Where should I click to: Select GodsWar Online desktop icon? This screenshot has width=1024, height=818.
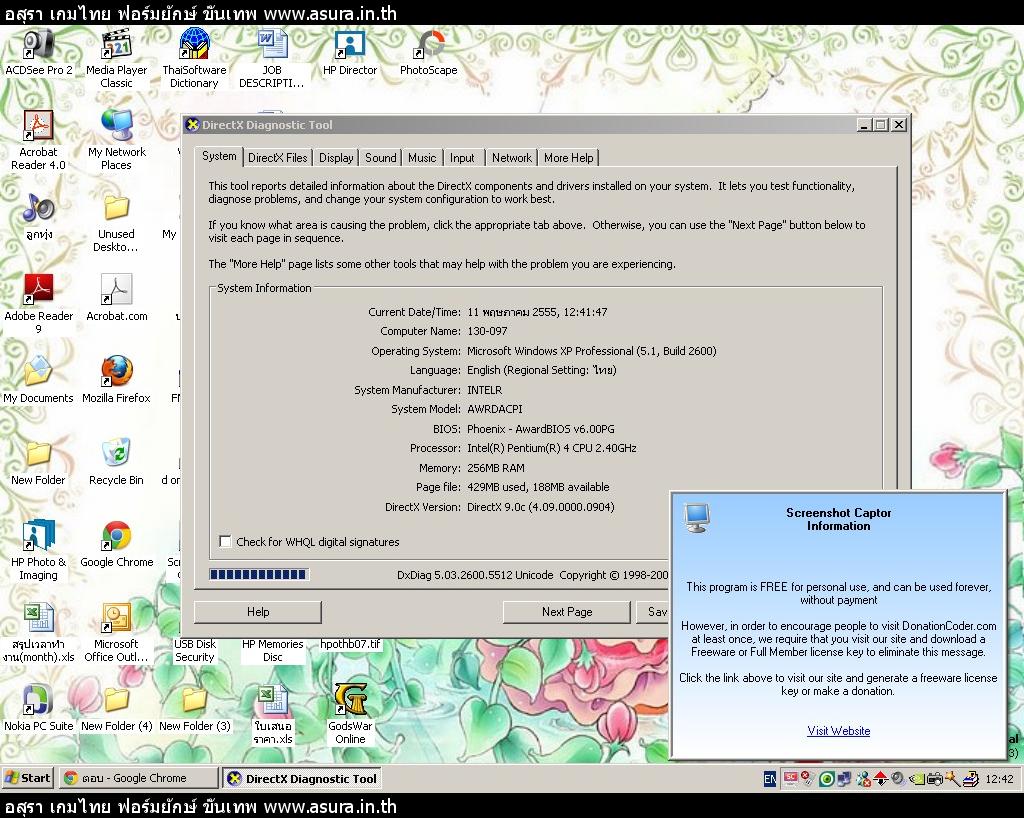[350, 714]
